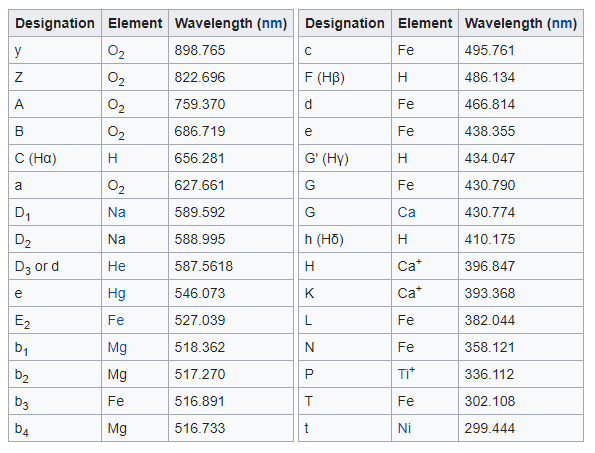Click the Designation header of left table
The image size is (595, 453).
point(55,24)
